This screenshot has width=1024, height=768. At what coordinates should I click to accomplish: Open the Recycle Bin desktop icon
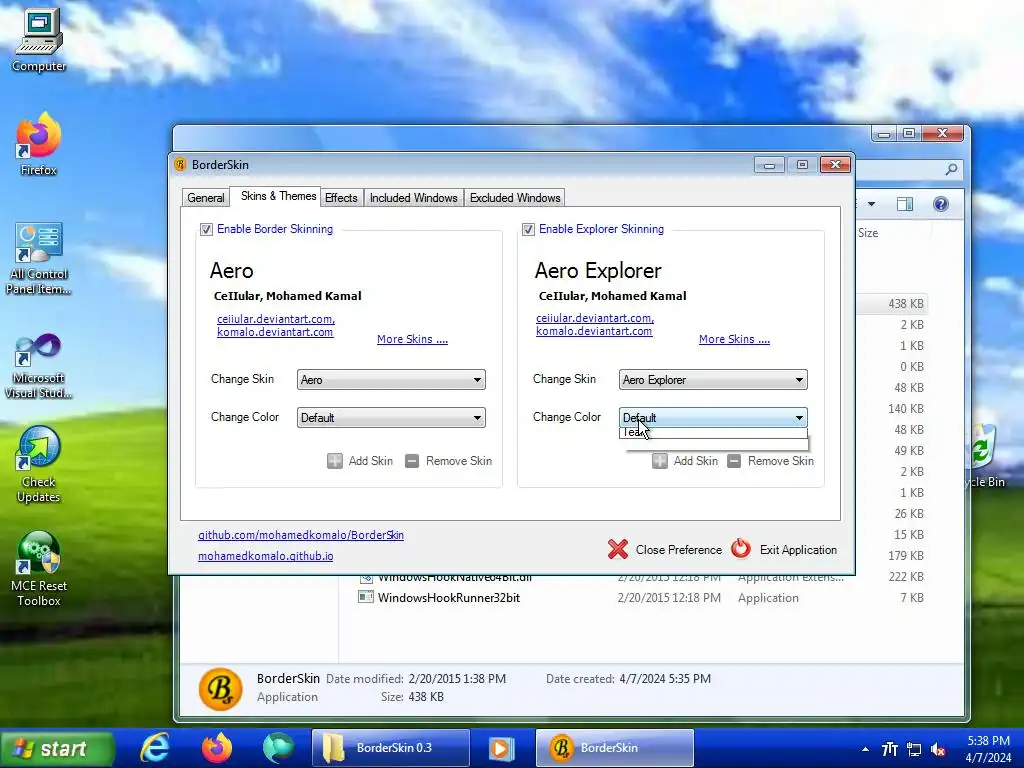pyautogui.click(x=985, y=456)
